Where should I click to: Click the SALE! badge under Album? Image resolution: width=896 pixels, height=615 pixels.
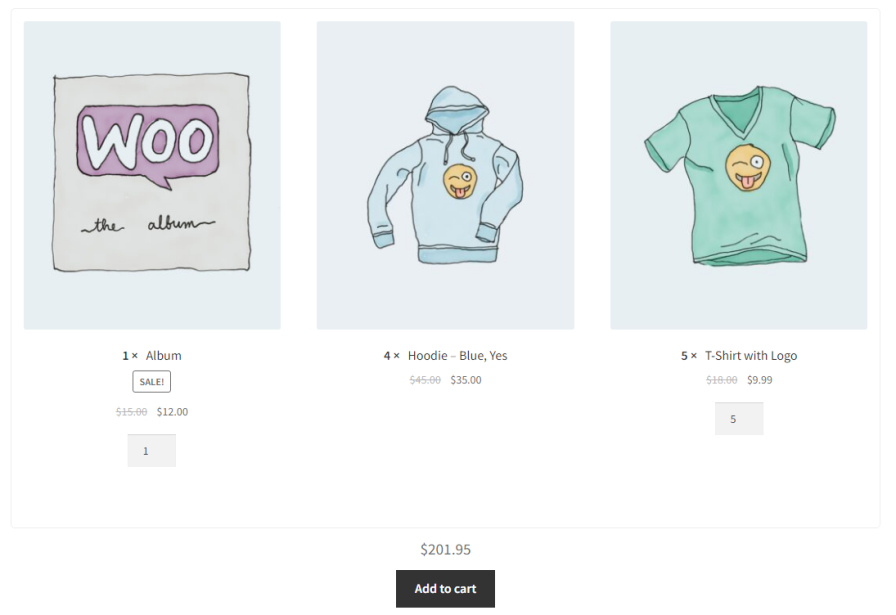pos(151,382)
